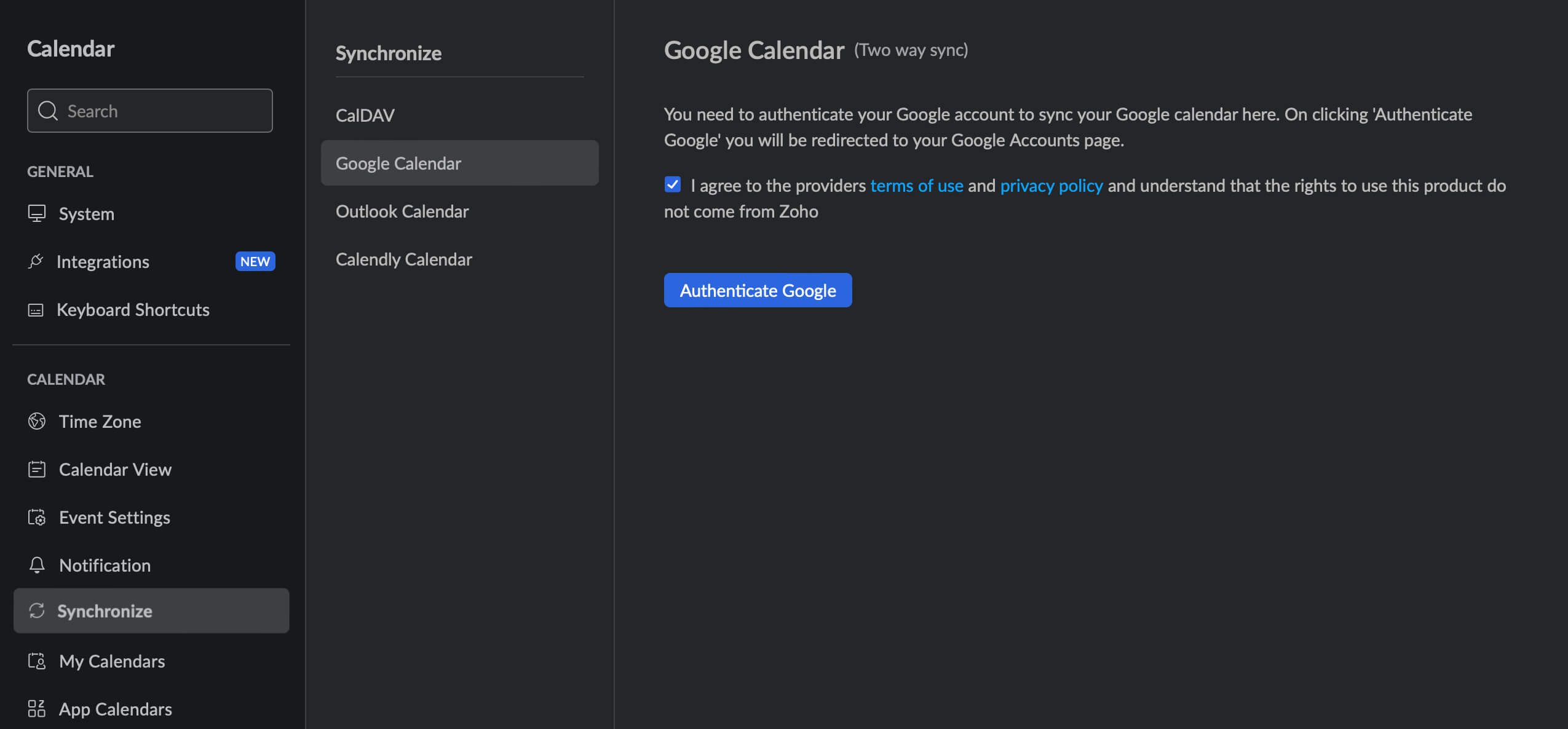Screen dimensions: 1568x729
Task: Click the App Calendars grid icon
Action: click(x=38, y=709)
